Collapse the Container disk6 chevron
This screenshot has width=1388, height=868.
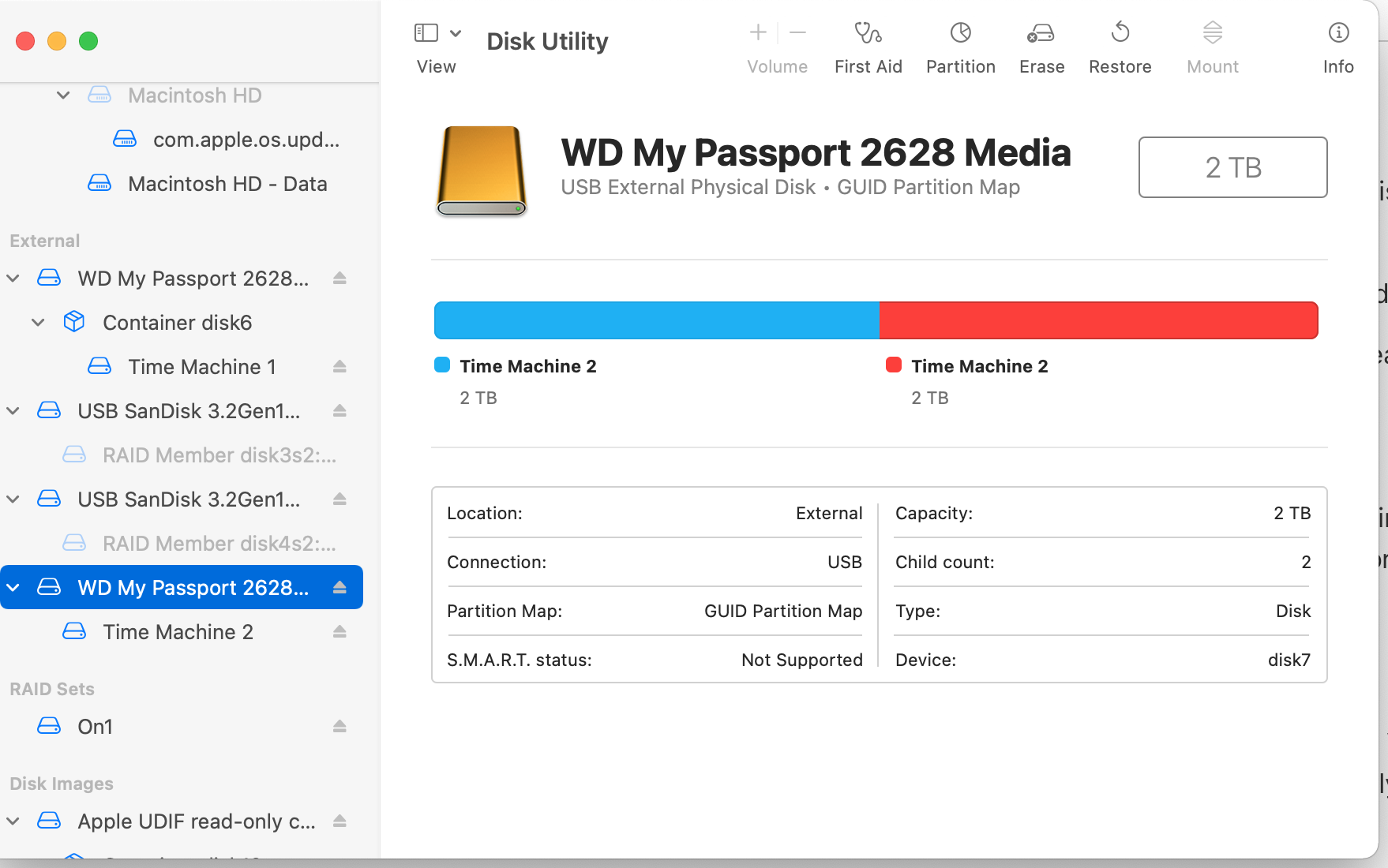[38, 322]
